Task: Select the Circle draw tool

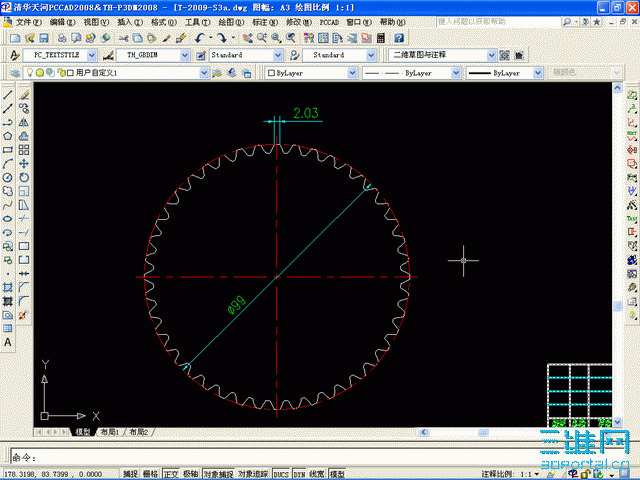Action: pyautogui.click(x=8, y=178)
